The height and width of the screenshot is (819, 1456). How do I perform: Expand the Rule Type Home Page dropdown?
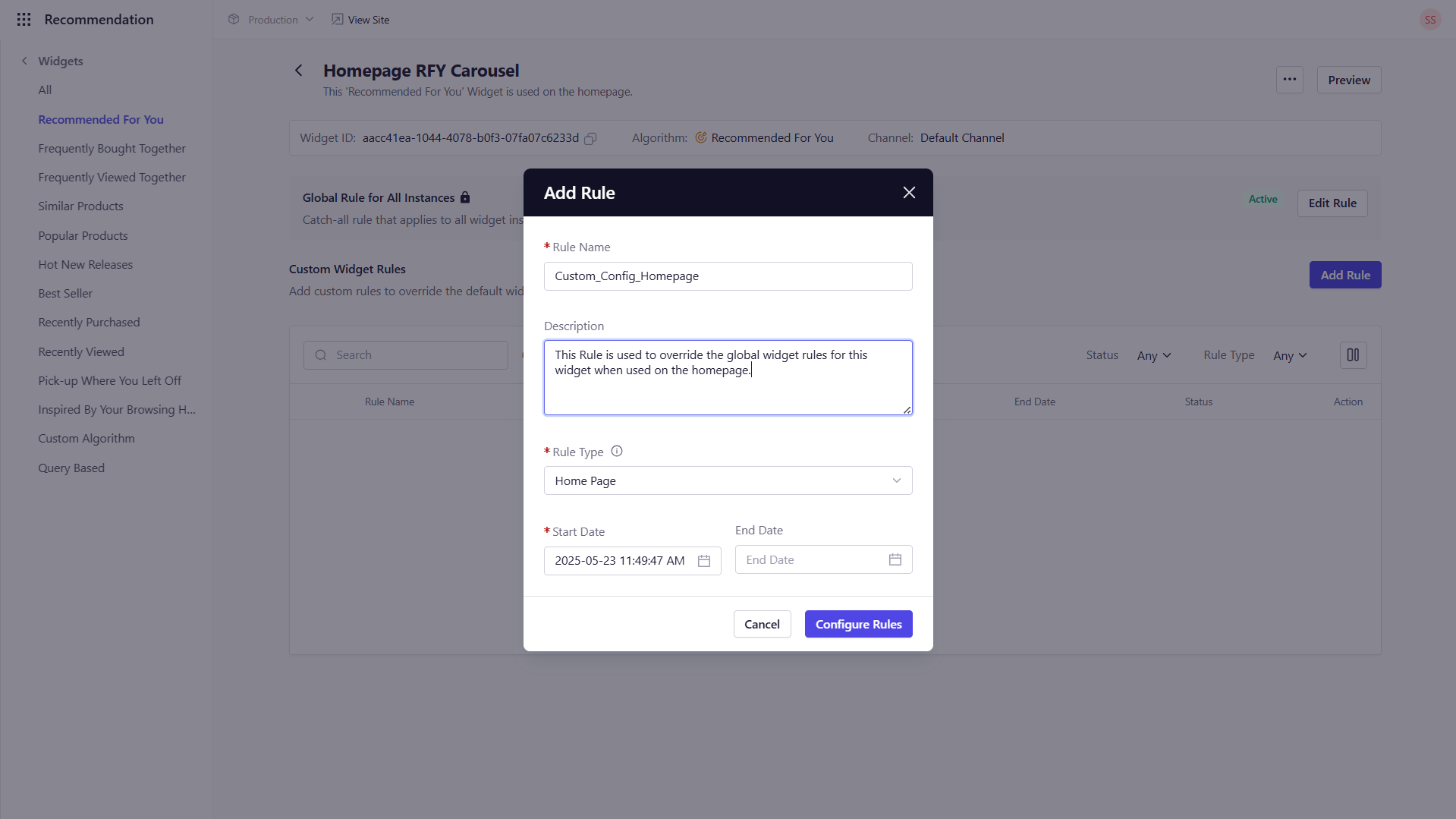click(727, 480)
